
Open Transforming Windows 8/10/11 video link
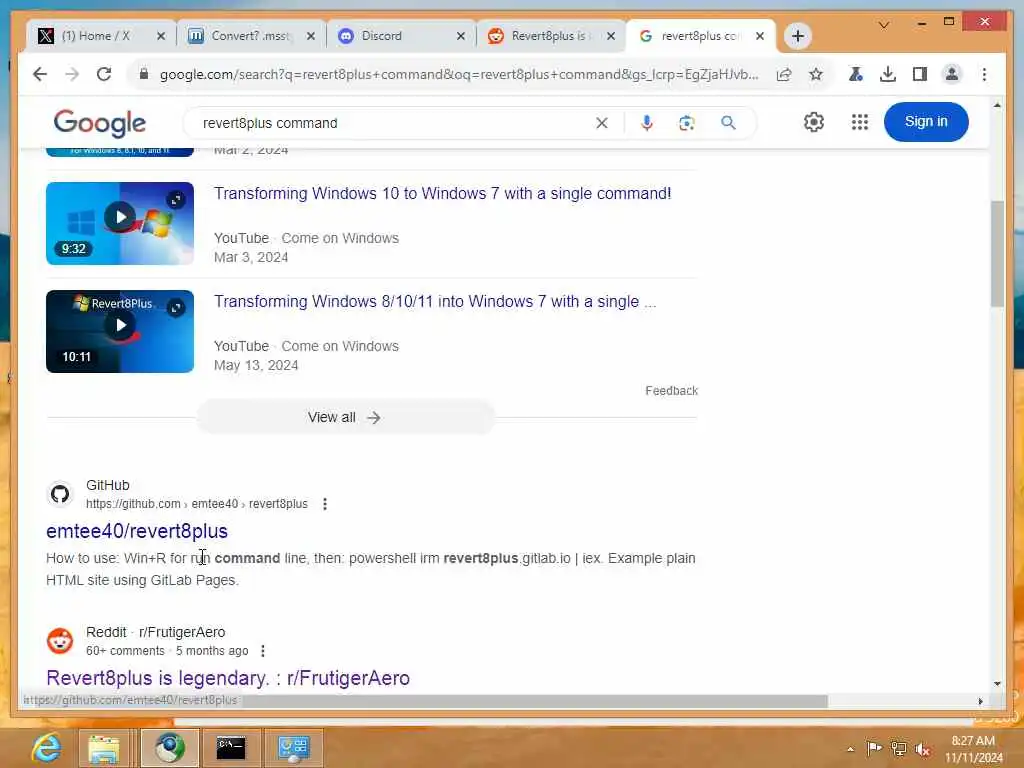coord(435,302)
